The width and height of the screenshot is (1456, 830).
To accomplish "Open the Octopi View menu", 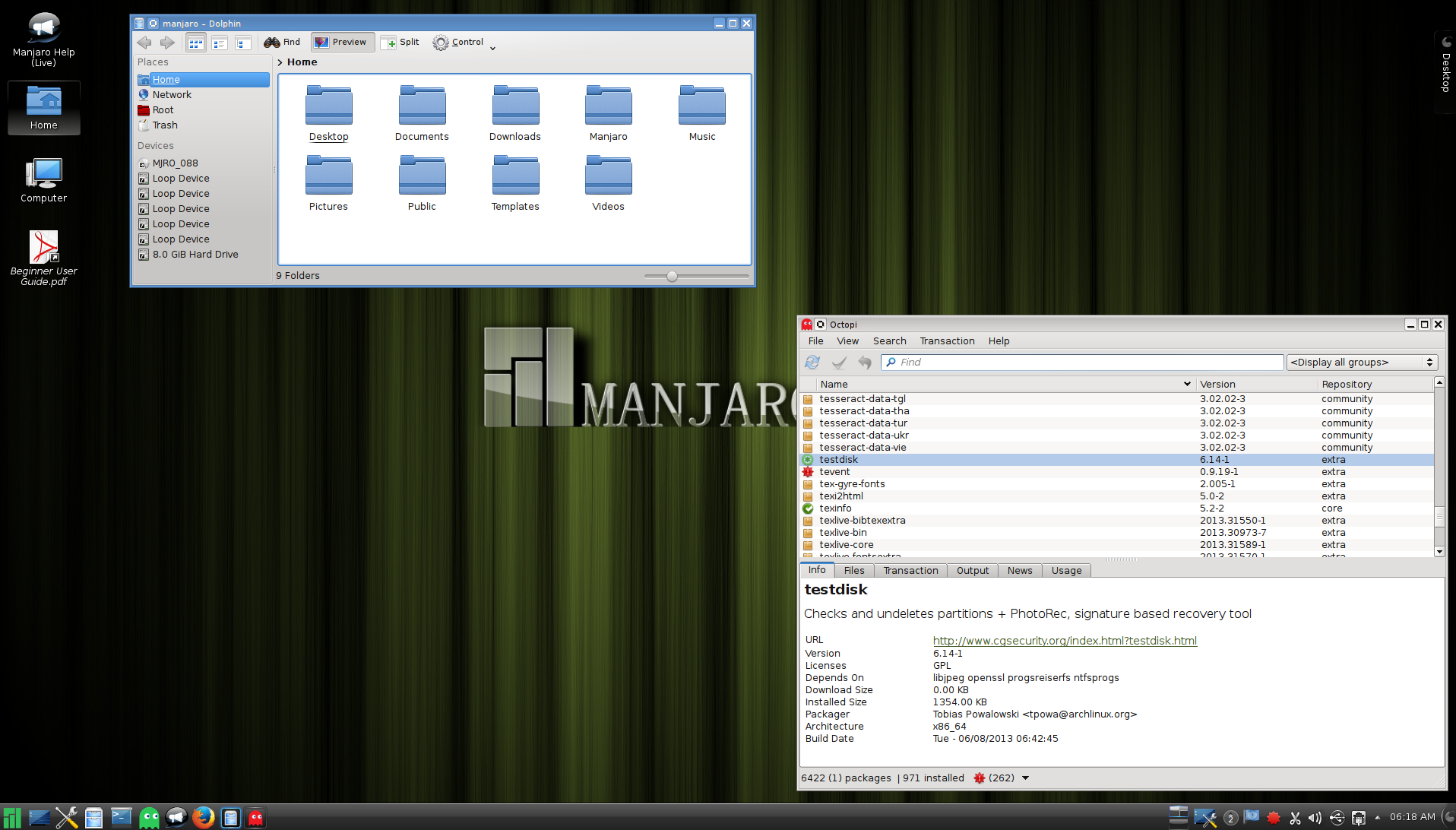I will (x=848, y=341).
